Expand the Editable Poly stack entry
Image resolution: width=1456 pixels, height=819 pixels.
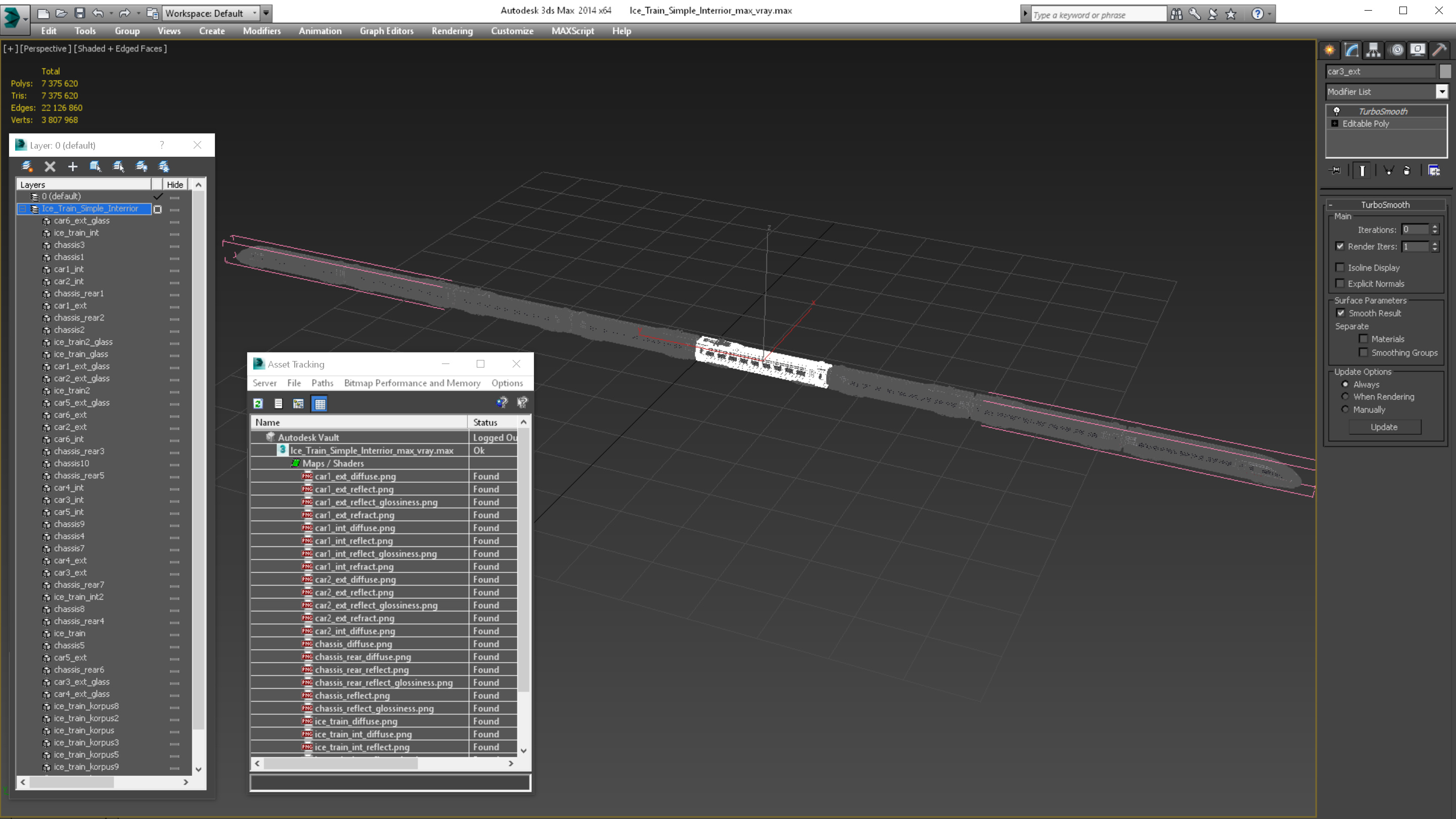point(1335,124)
